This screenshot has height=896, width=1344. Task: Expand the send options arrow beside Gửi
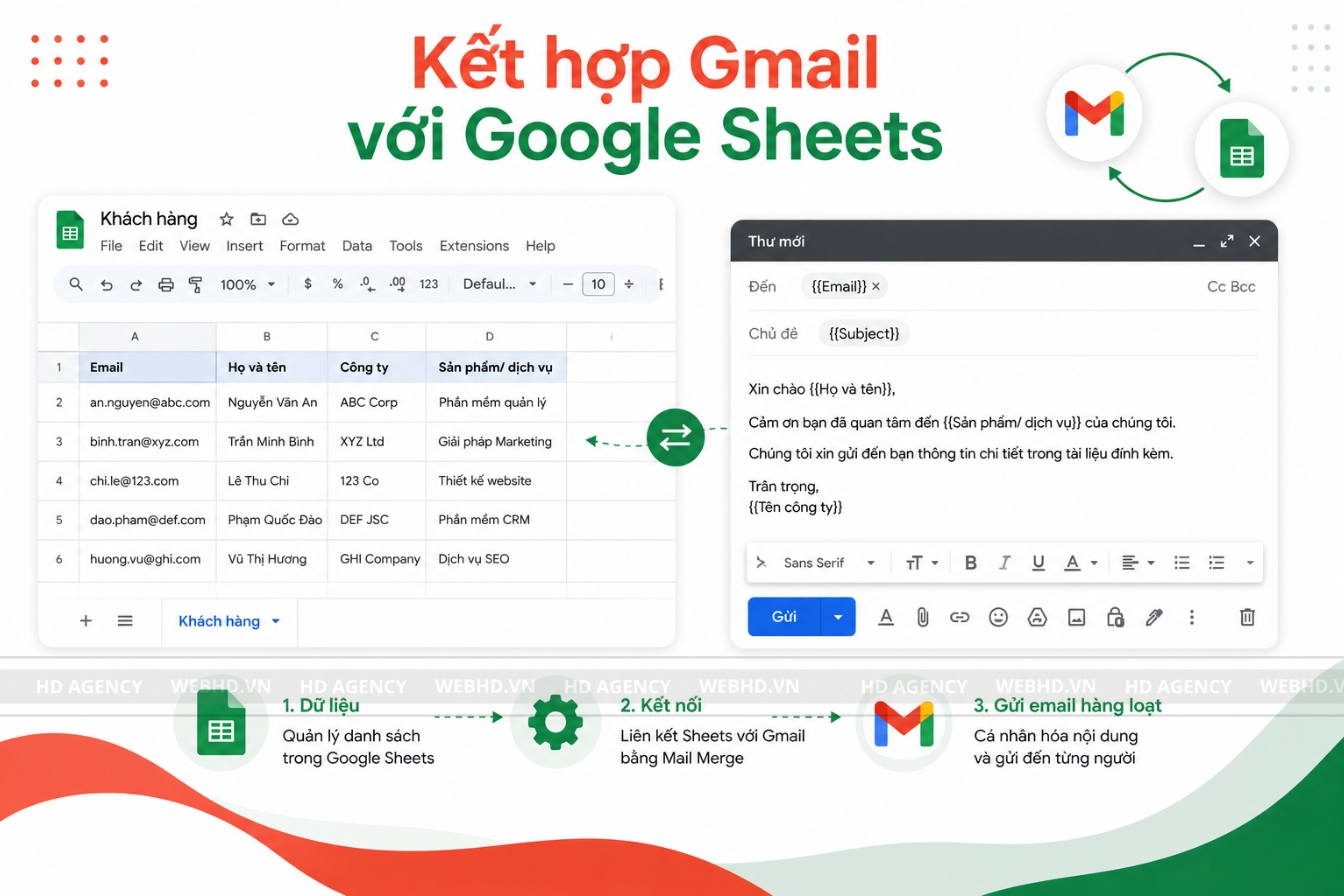point(838,617)
